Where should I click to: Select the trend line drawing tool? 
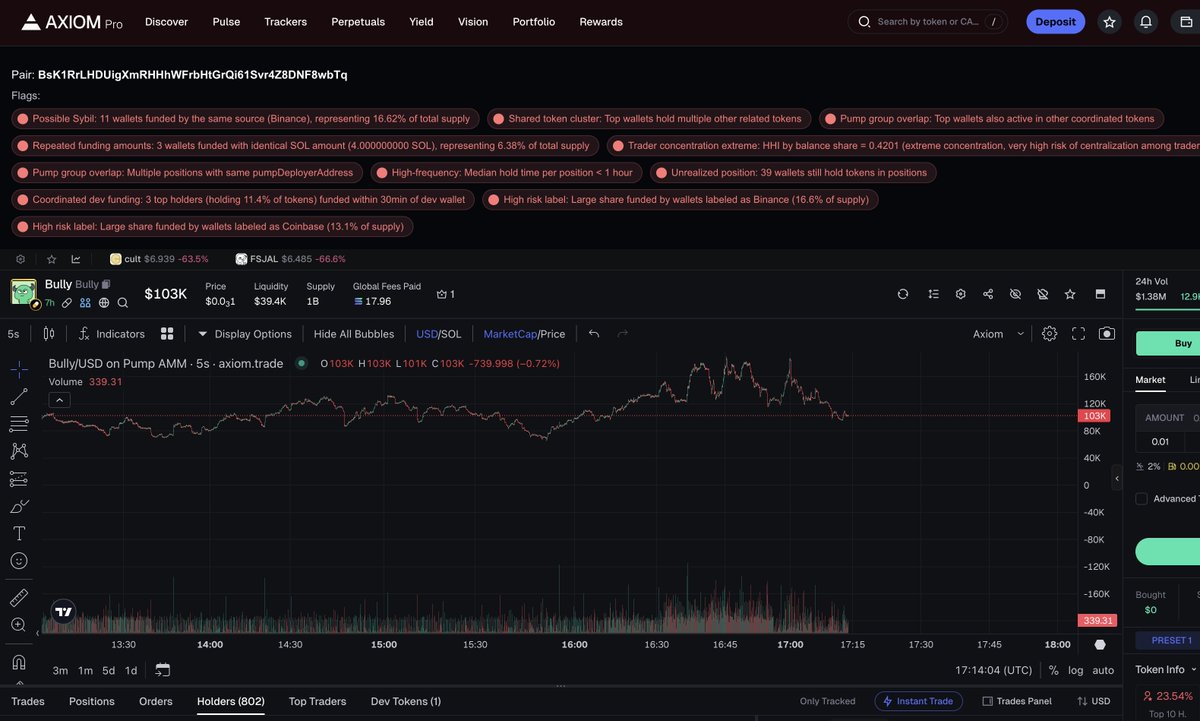[18, 396]
